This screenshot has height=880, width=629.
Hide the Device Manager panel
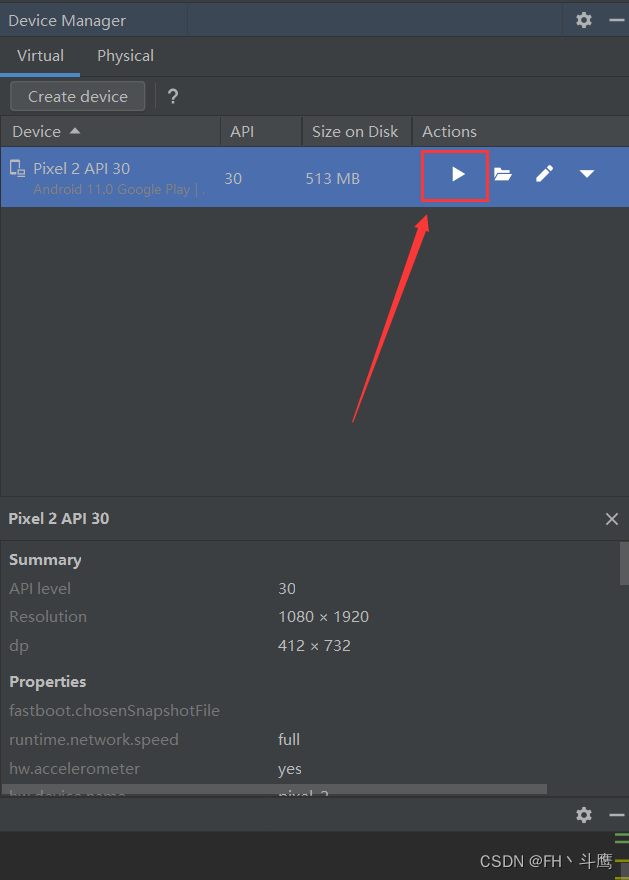617,20
